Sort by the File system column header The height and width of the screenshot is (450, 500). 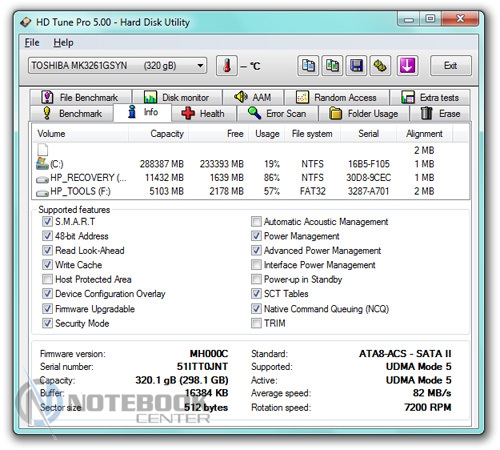312,134
